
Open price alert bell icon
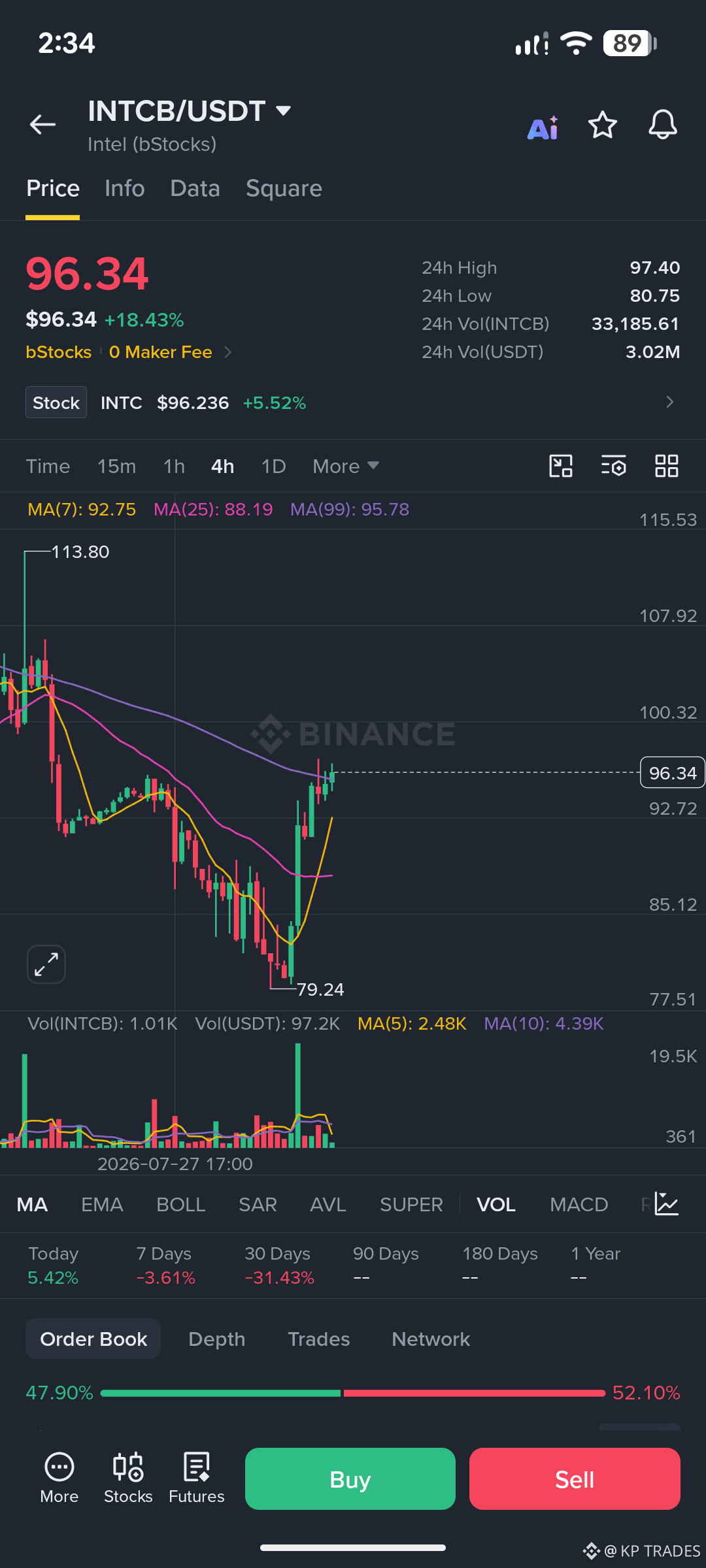663,124
